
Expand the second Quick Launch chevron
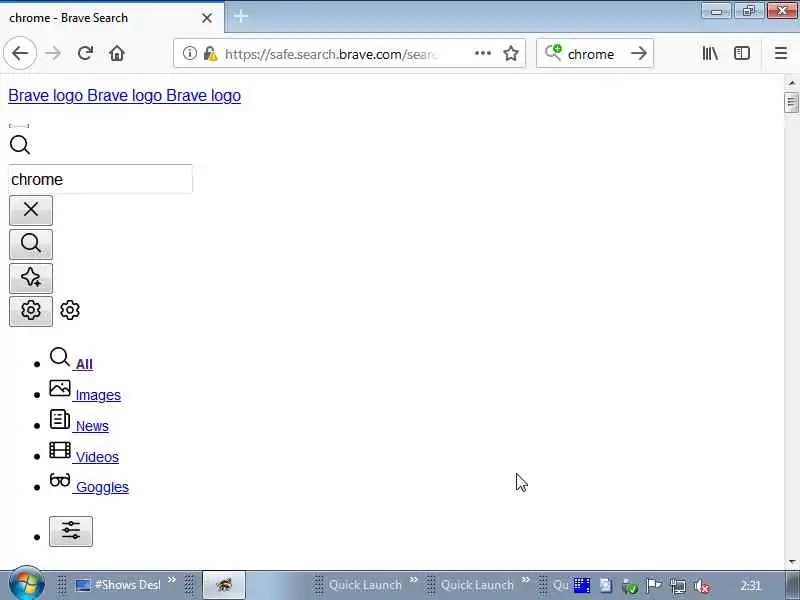(526, 580)
